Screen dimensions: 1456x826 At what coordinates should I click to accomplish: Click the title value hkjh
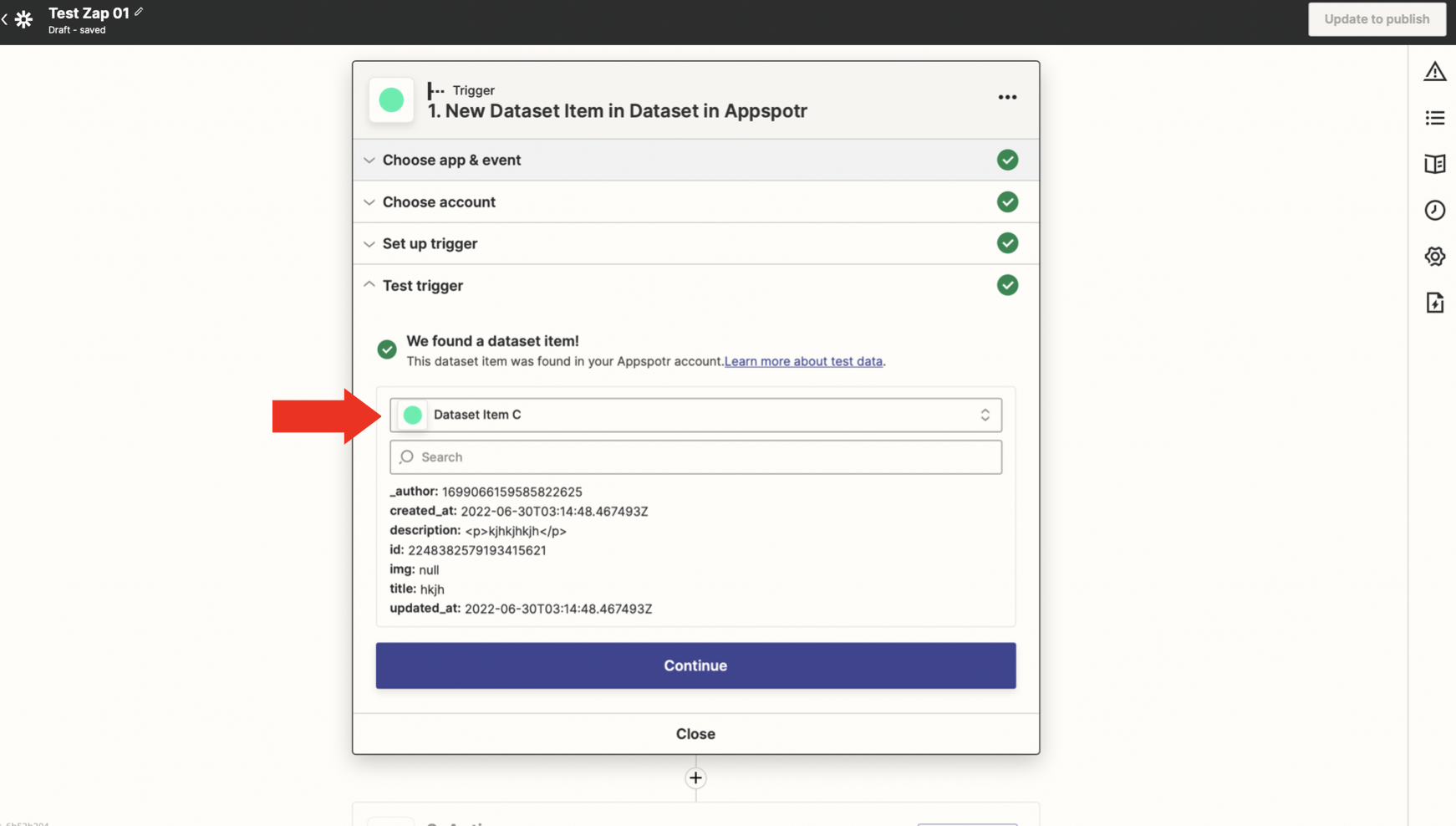(432, 589)
